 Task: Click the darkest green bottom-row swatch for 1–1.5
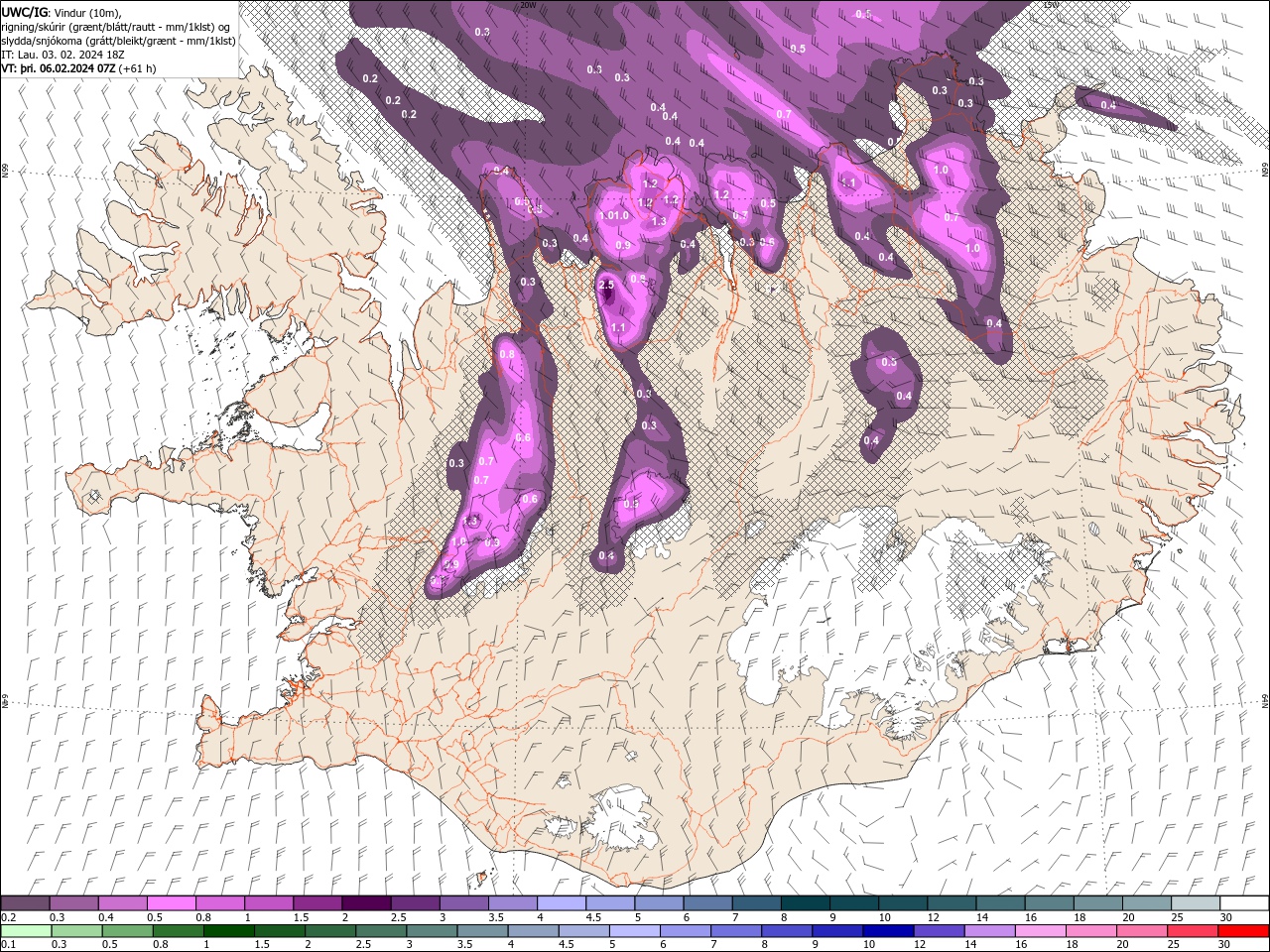(x=229, y=931)
